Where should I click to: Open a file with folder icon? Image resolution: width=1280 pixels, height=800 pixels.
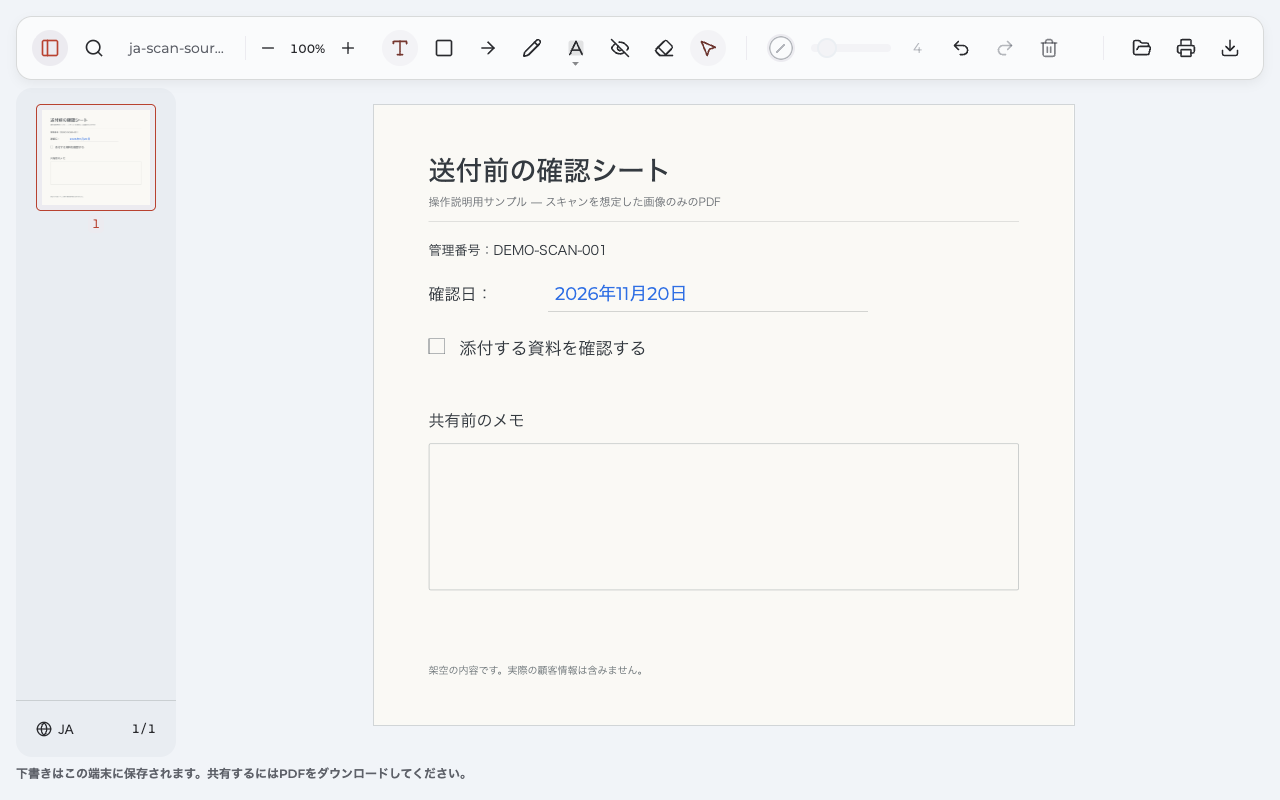[1142, 48]
